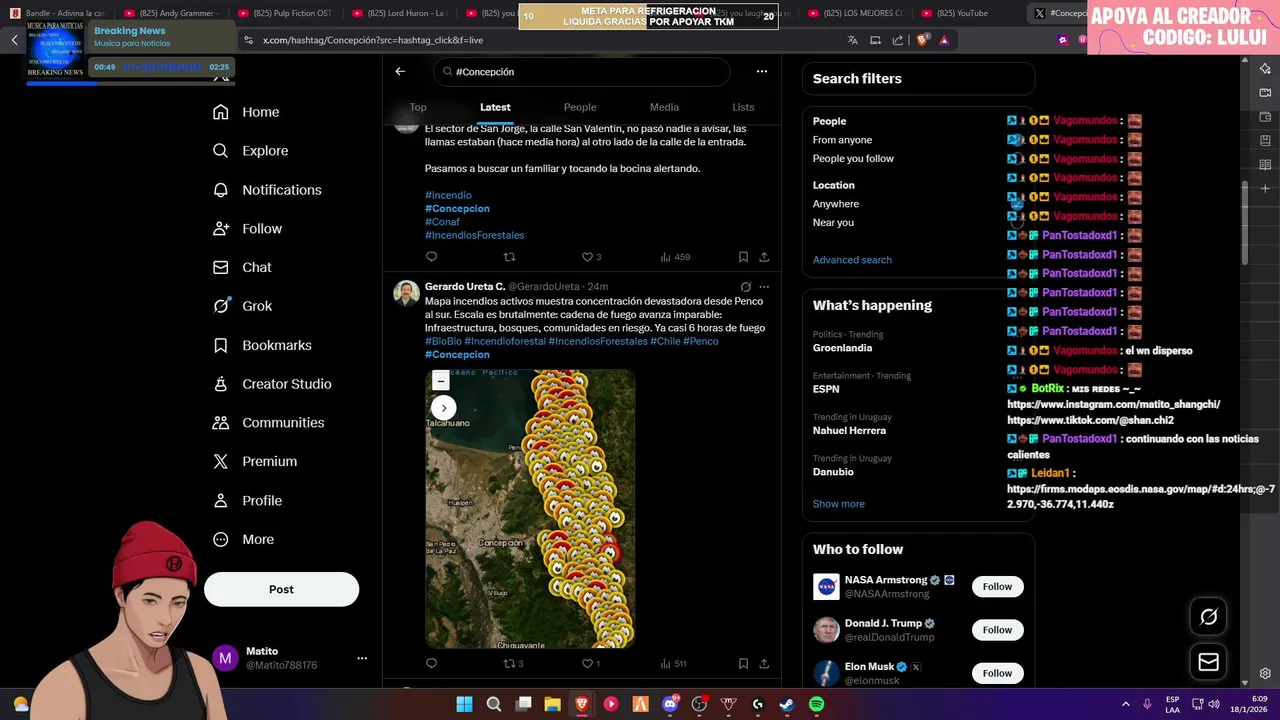Click the Post button
The width and height of the screenshot is (1280, 720).
coord(281,589)
